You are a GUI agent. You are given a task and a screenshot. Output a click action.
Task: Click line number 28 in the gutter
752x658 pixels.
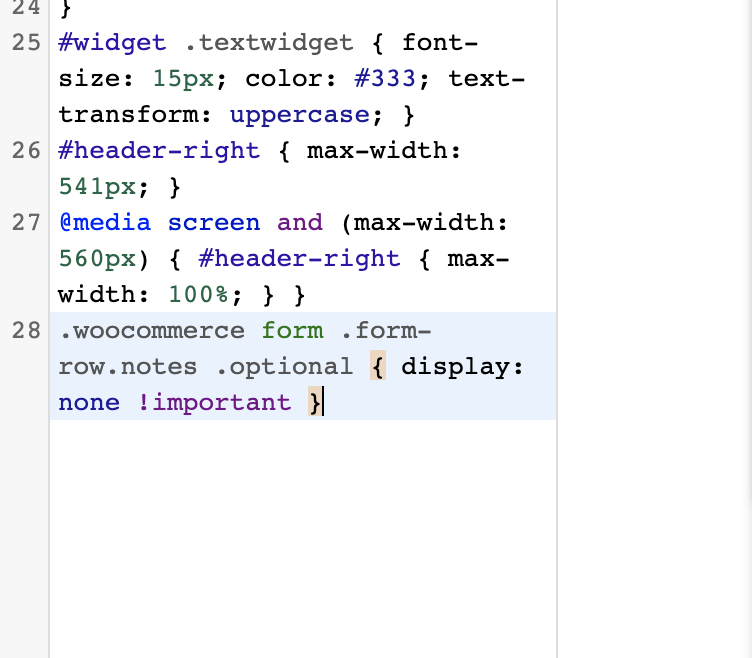[27, 331]
